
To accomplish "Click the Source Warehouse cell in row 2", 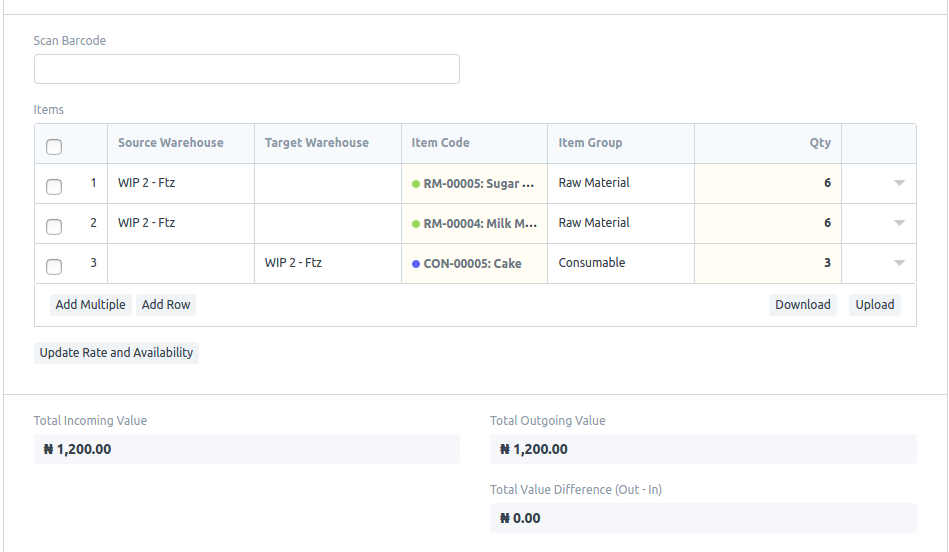I will coord(181,223).
